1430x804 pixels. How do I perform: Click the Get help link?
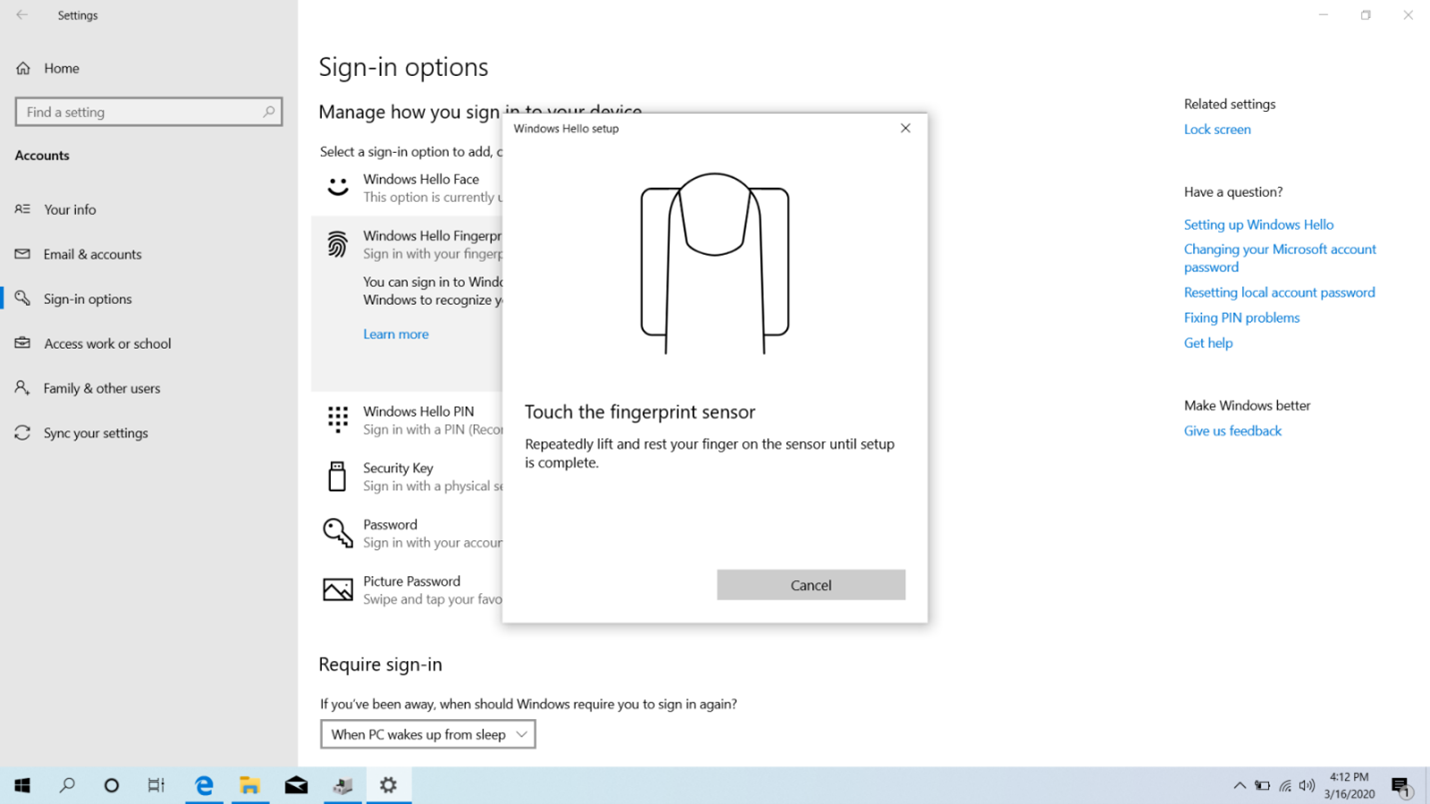(x=1208, y=343)
